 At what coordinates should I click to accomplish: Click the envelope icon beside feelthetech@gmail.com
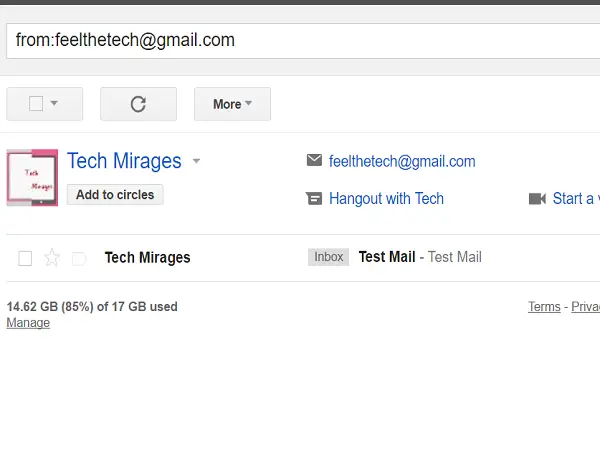coord(314,160)
